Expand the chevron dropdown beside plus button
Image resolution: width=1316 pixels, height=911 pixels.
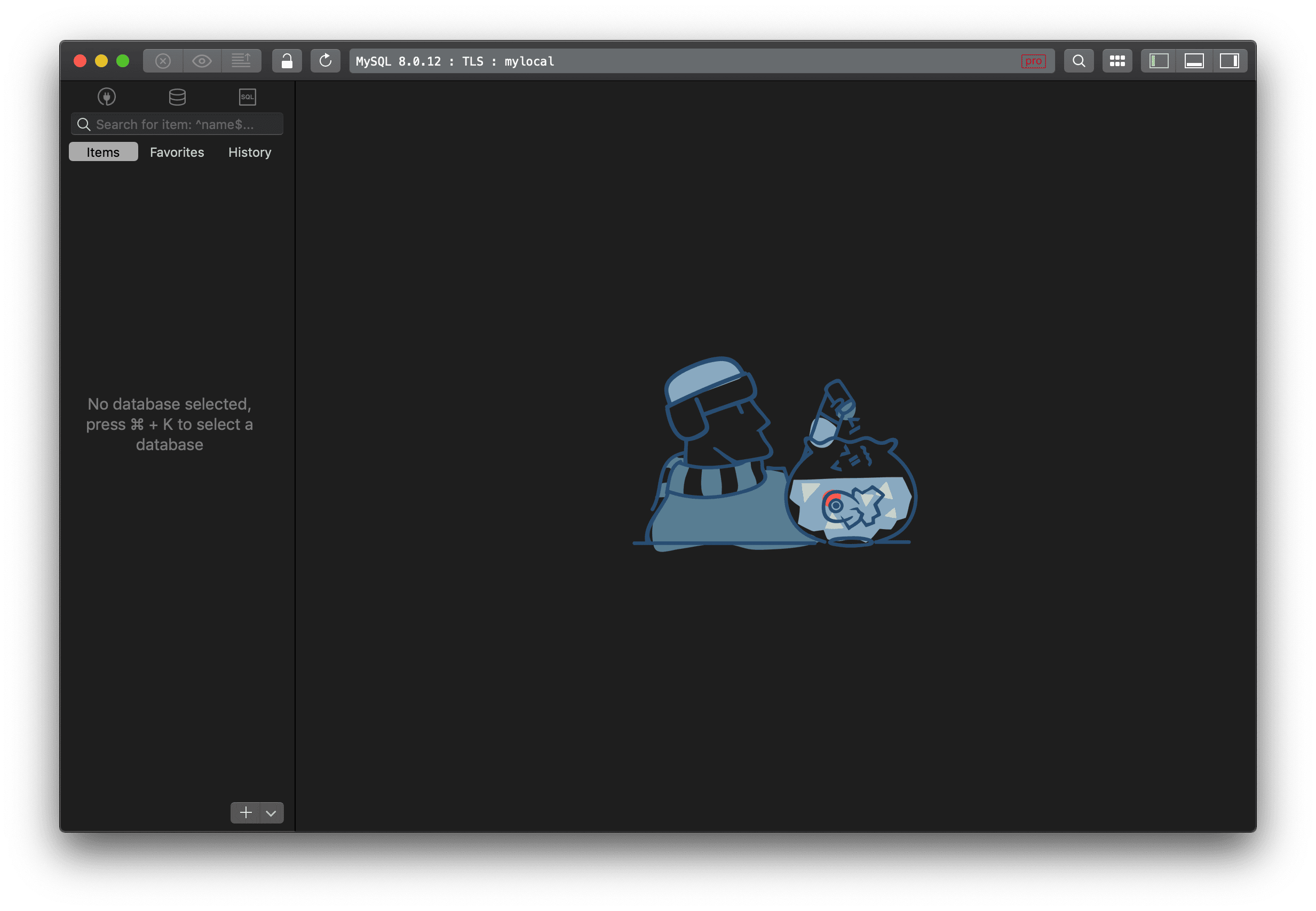tap(272, 813)
